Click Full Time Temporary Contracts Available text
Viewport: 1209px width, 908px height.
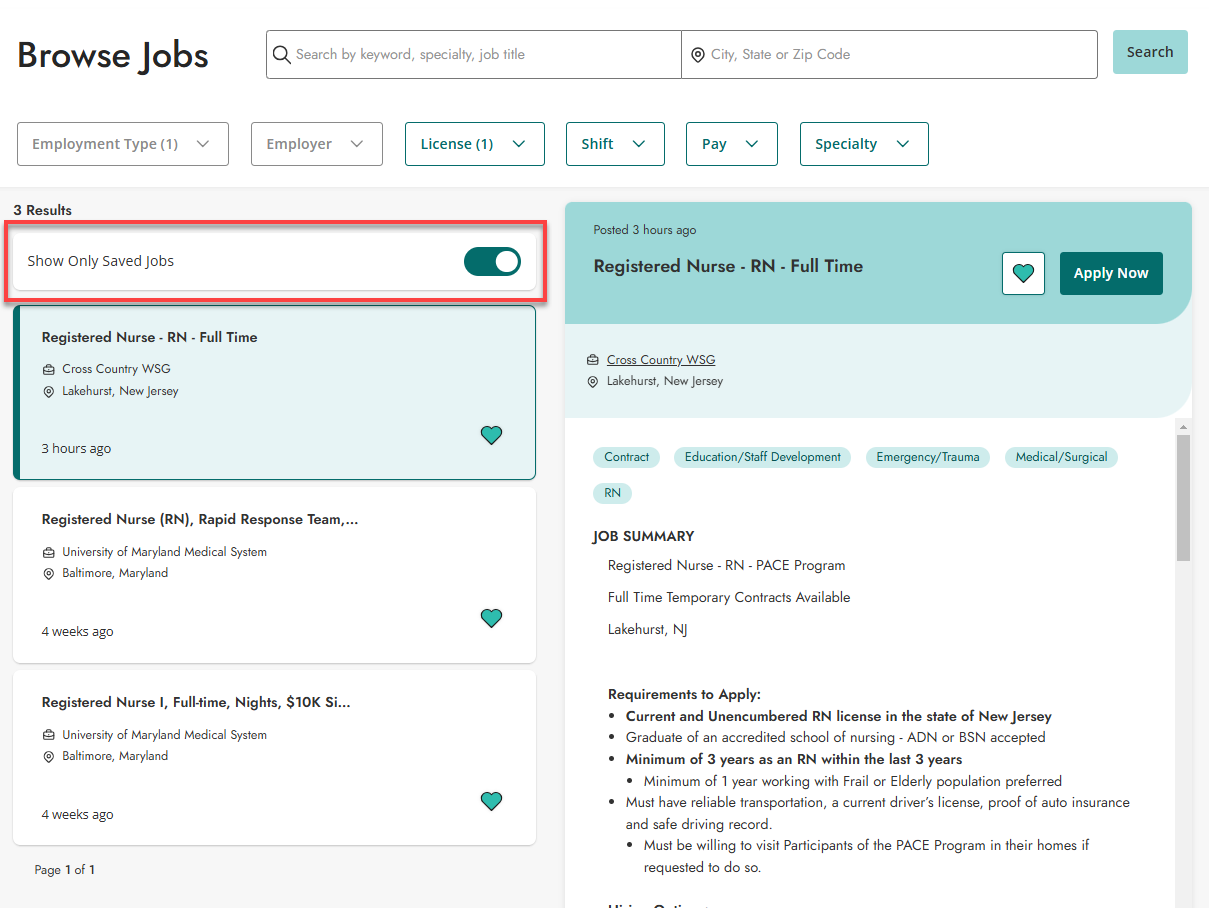click(x=729, y=597)
